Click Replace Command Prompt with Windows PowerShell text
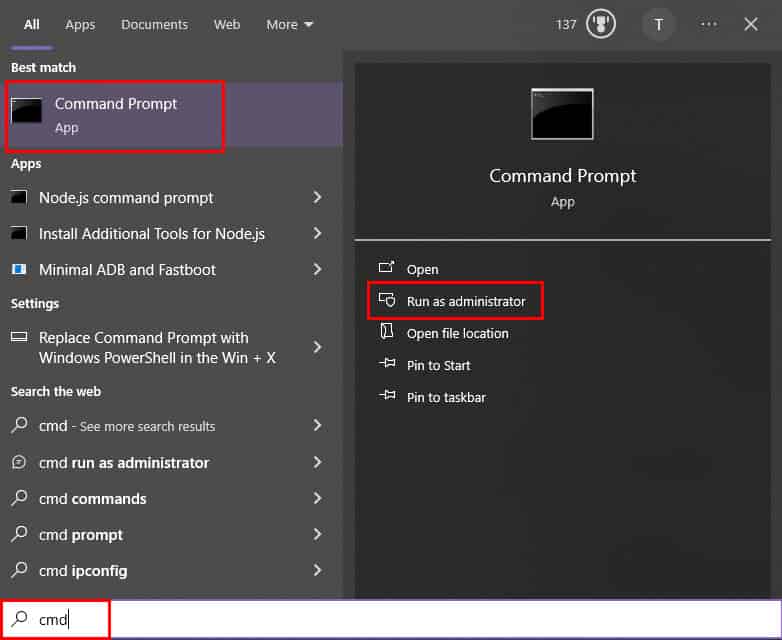The height and width of the screenshot is (640, 782). [157, 348]
